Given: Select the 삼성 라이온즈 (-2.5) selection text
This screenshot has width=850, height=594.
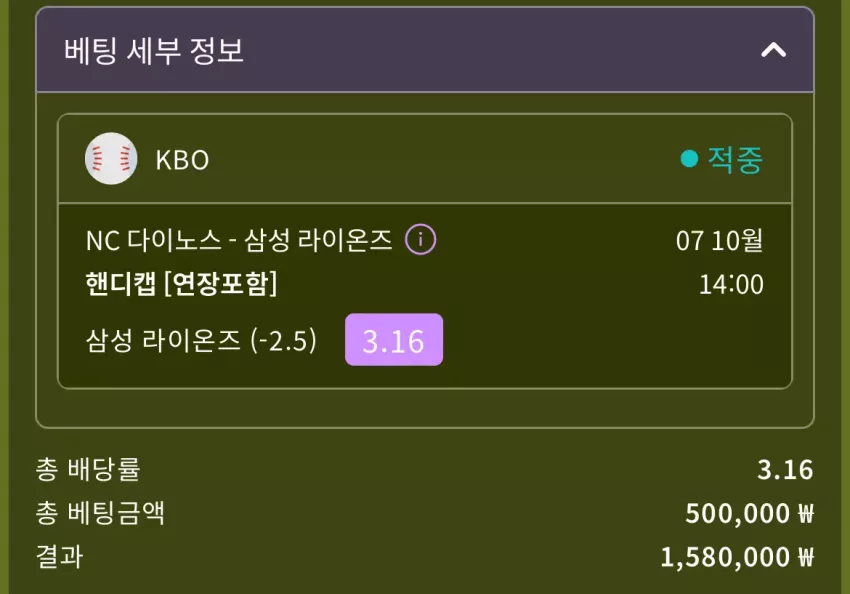Looking at the screenshot, I should [201, 341].
